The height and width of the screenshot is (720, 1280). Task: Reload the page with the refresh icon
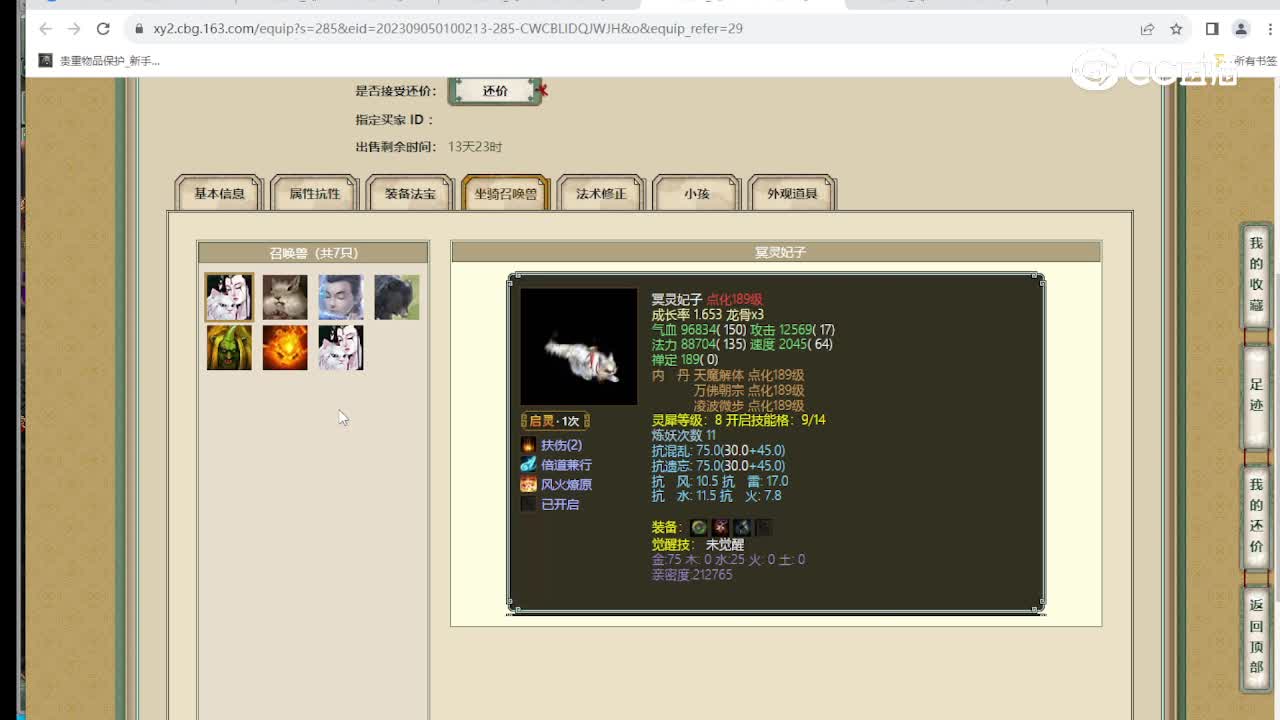[103, 29]
